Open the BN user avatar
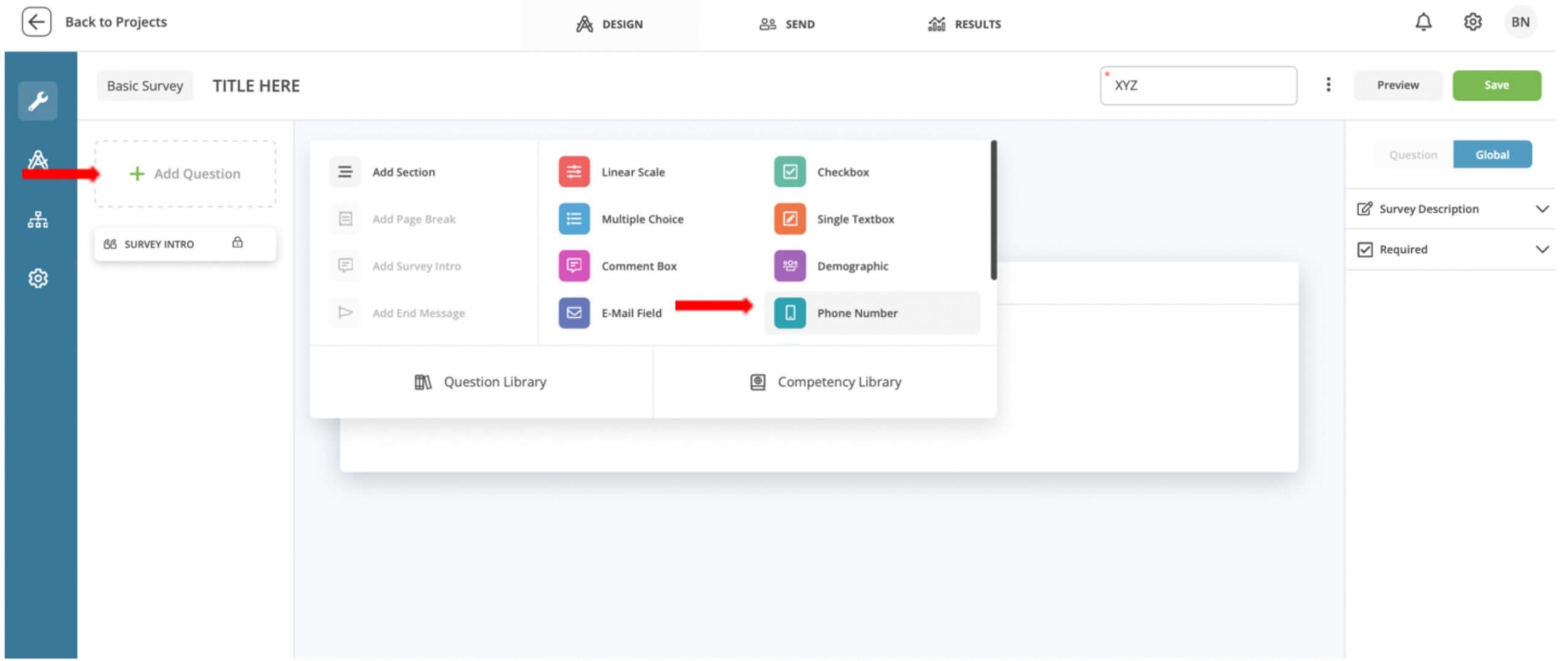 click(x=1520, y=22)
